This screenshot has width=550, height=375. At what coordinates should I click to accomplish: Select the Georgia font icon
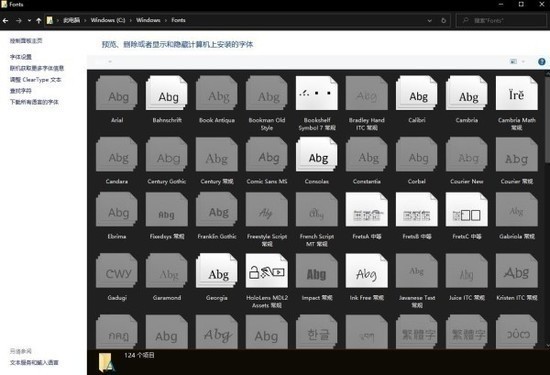[217, 271]
